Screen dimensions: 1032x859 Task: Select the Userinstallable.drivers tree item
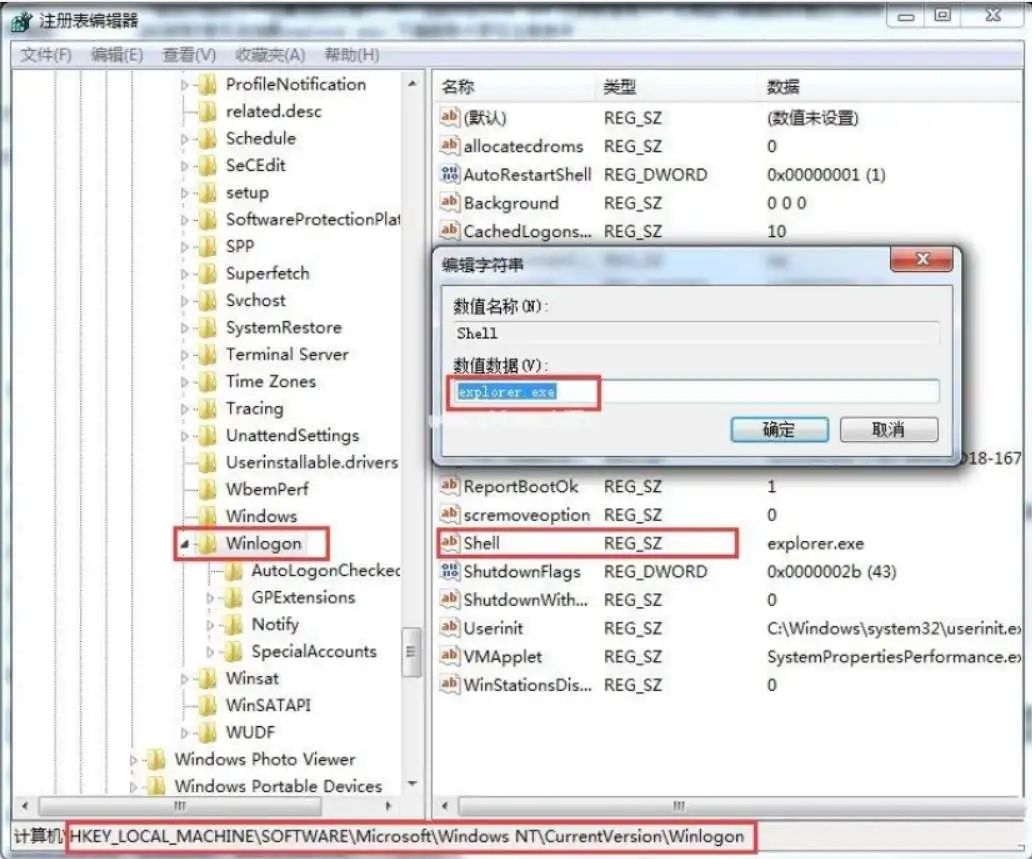coord(312,462)
